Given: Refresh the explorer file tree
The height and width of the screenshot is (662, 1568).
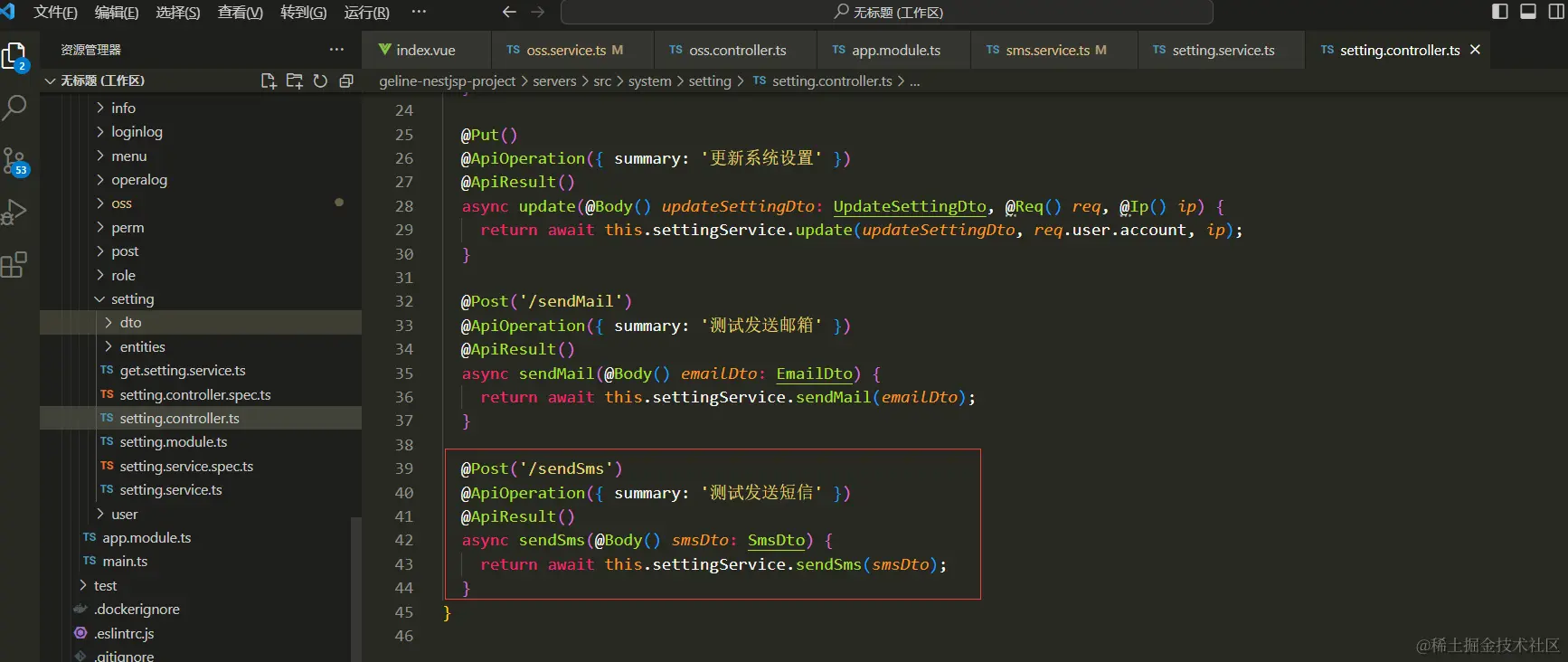Looking at the screenshot, I should [x=320, y=80].
